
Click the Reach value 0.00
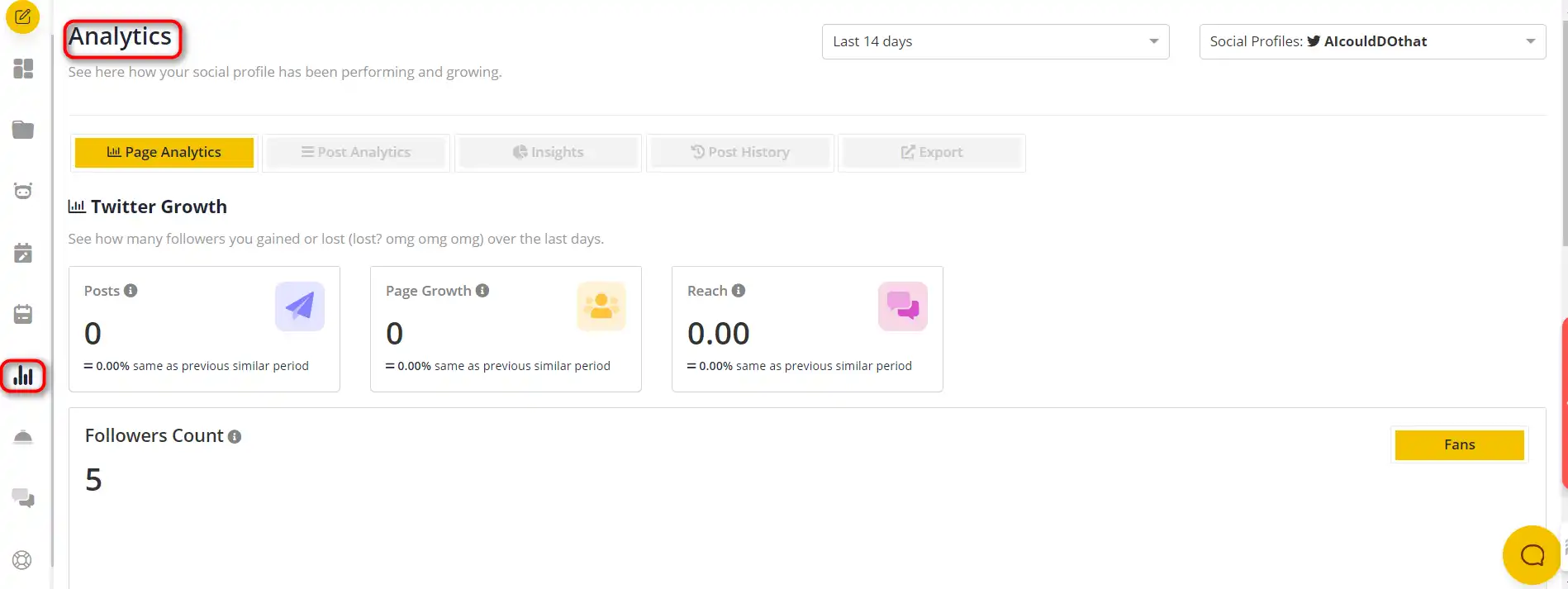pyautogui.click(x=719, y=334)
